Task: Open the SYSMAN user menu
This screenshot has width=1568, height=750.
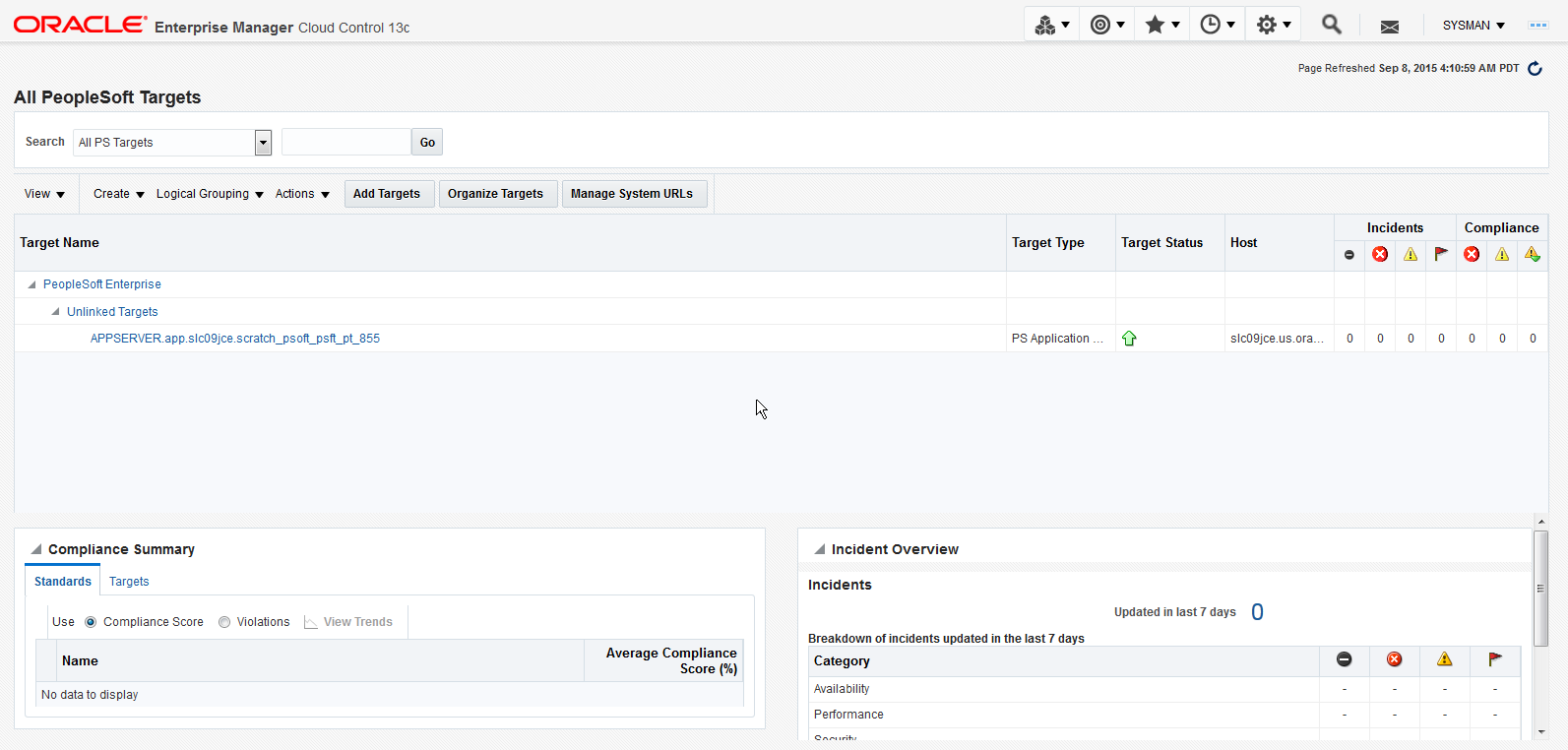Action: point(1474,26)
